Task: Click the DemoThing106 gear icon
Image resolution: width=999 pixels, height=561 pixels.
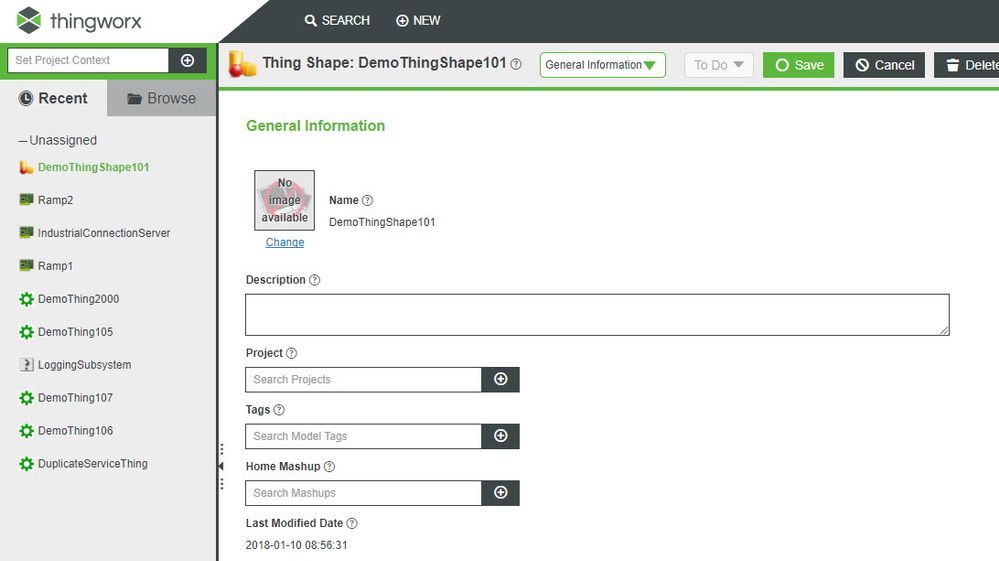Action: 26,431
